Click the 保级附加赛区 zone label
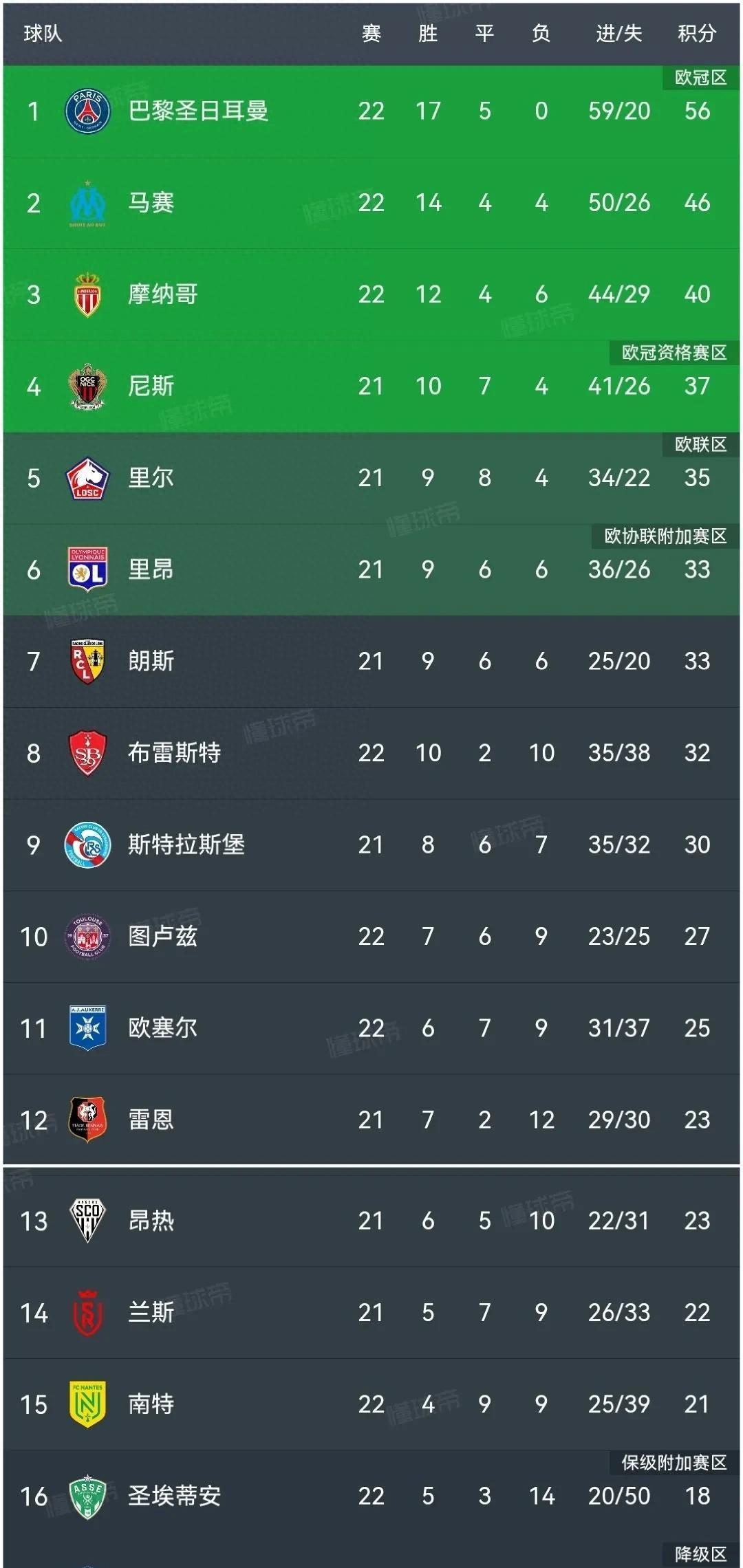This screenshot has height=1568, width=743. pyautogui.click(x=674, y=1463)
